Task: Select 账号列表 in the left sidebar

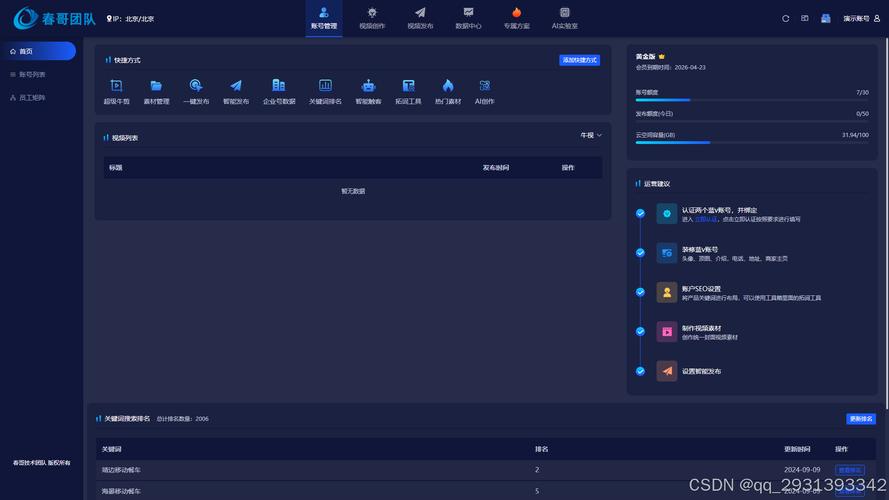Action: pos(32,74)
